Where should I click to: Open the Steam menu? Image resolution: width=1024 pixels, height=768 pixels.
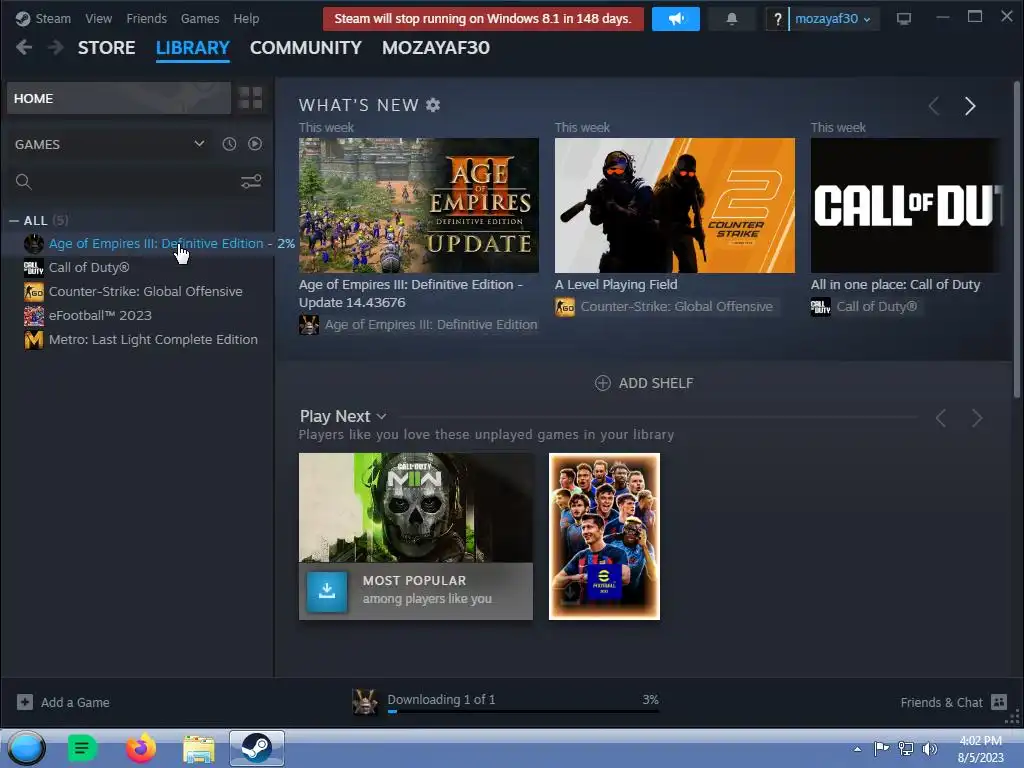(x=44, y=18)
